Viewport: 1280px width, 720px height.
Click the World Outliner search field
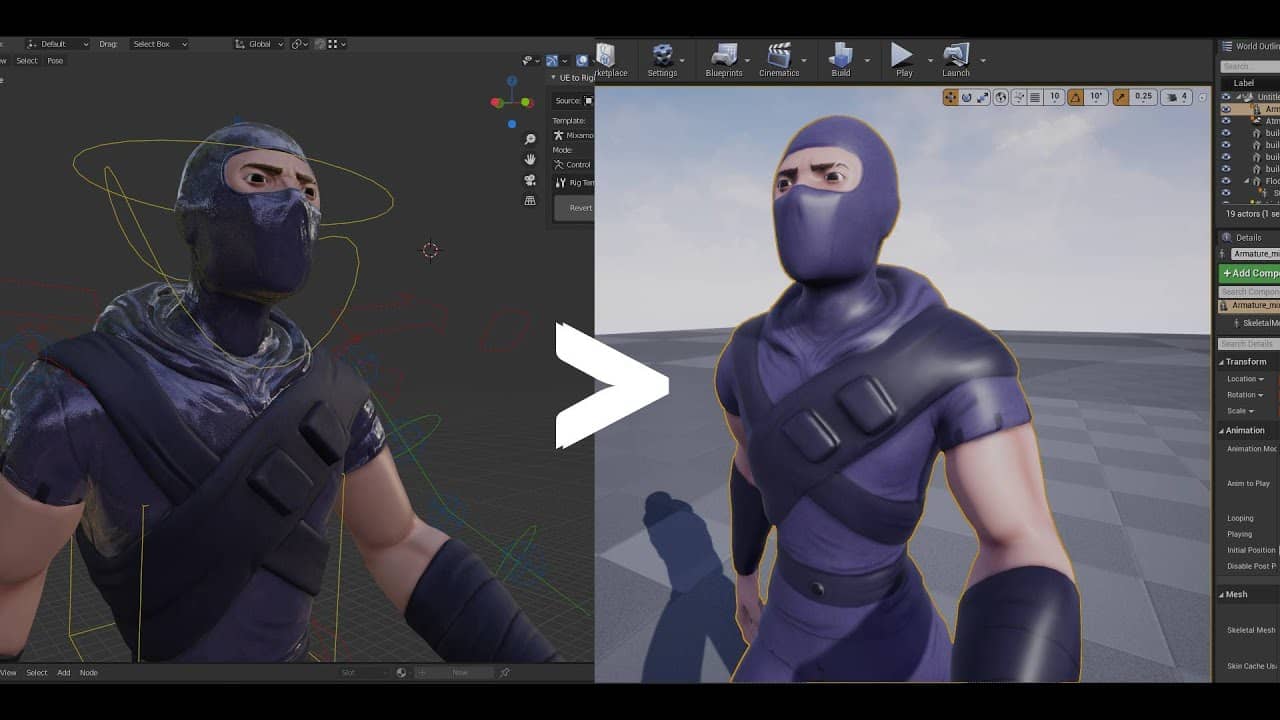coord(1249,67)
